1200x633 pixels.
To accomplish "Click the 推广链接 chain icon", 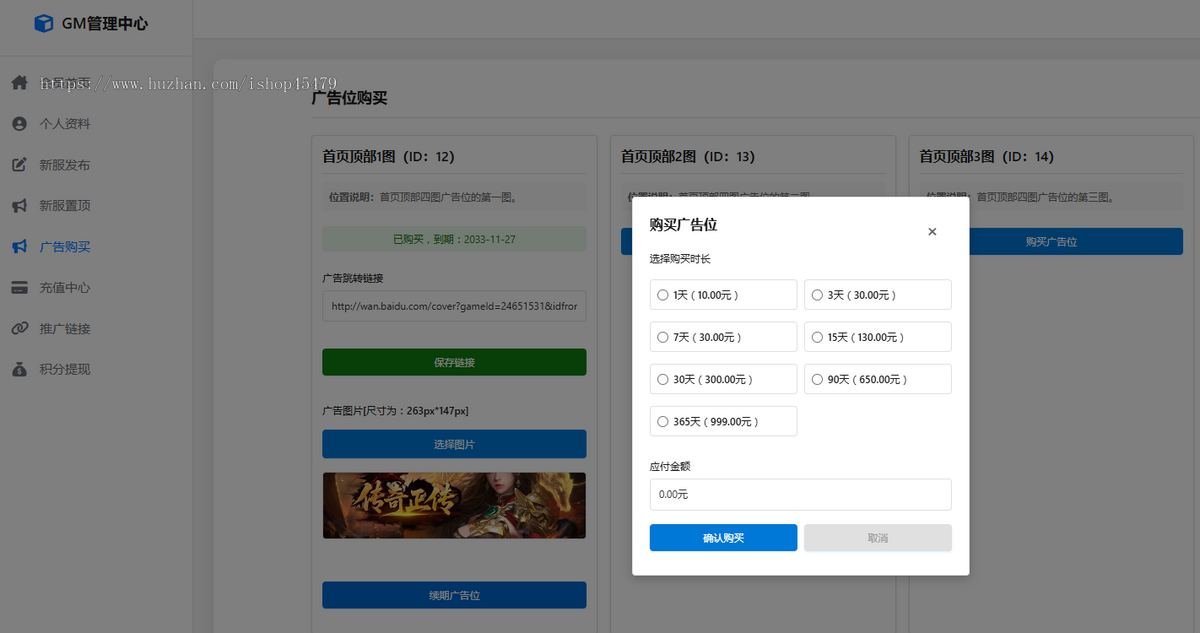I will tap(19, 329).
